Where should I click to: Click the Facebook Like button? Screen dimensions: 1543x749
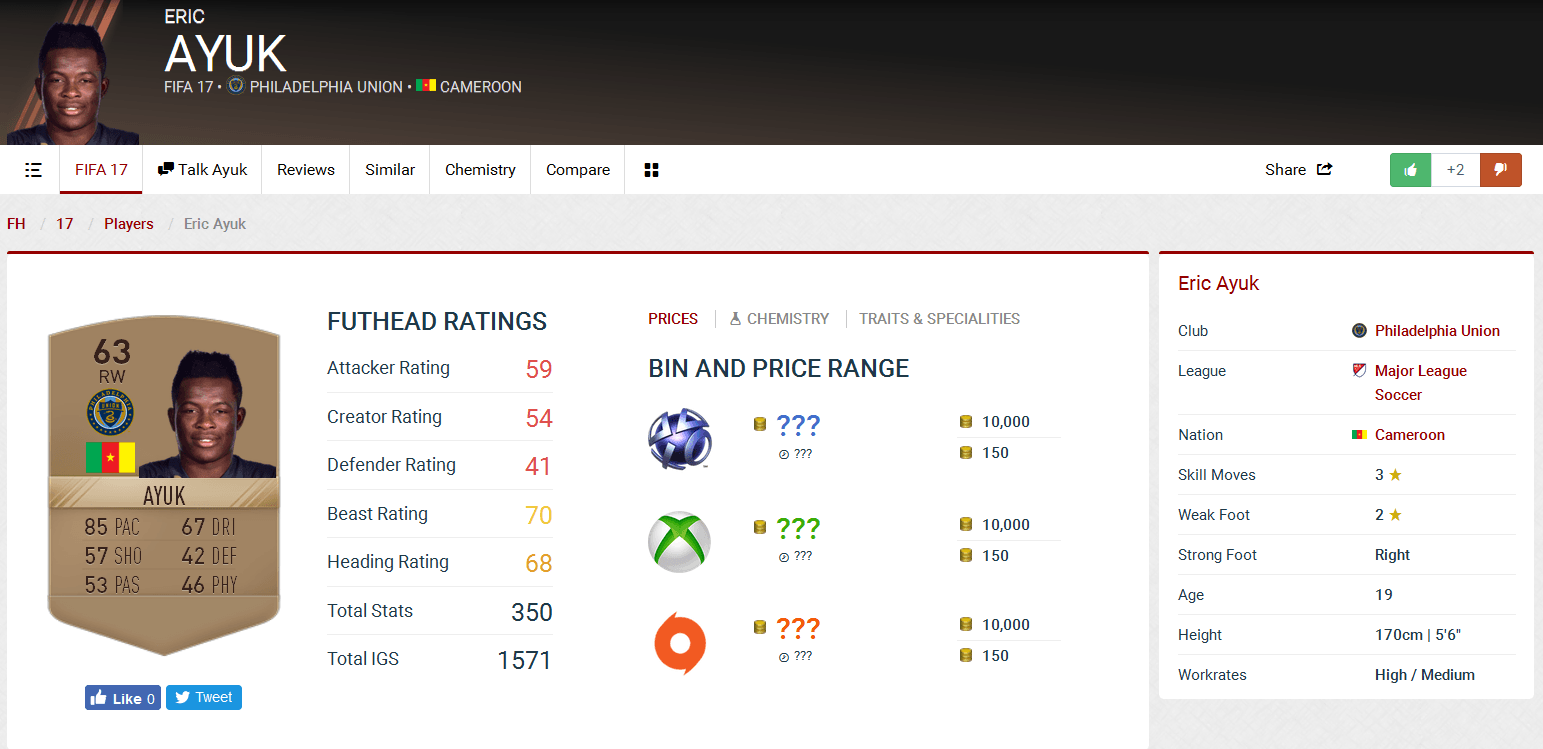[123, 698]
